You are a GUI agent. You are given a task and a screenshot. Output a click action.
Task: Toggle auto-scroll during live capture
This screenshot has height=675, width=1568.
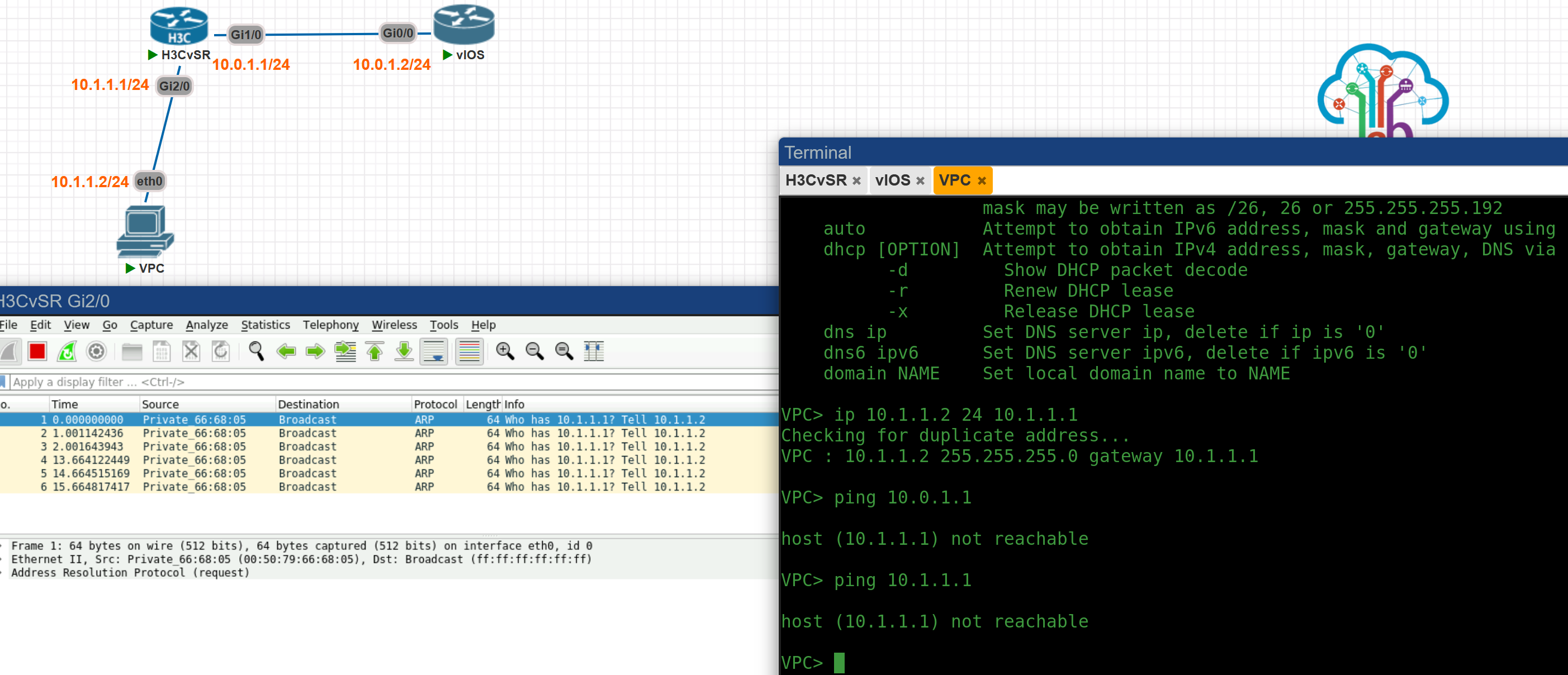[433, 351]
